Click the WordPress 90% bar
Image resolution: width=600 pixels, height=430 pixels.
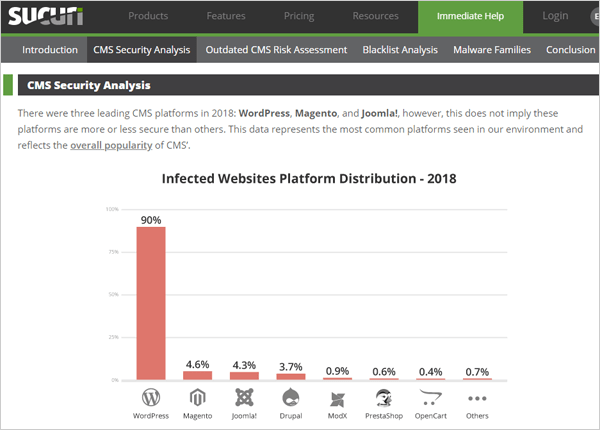tap(151, 303)
